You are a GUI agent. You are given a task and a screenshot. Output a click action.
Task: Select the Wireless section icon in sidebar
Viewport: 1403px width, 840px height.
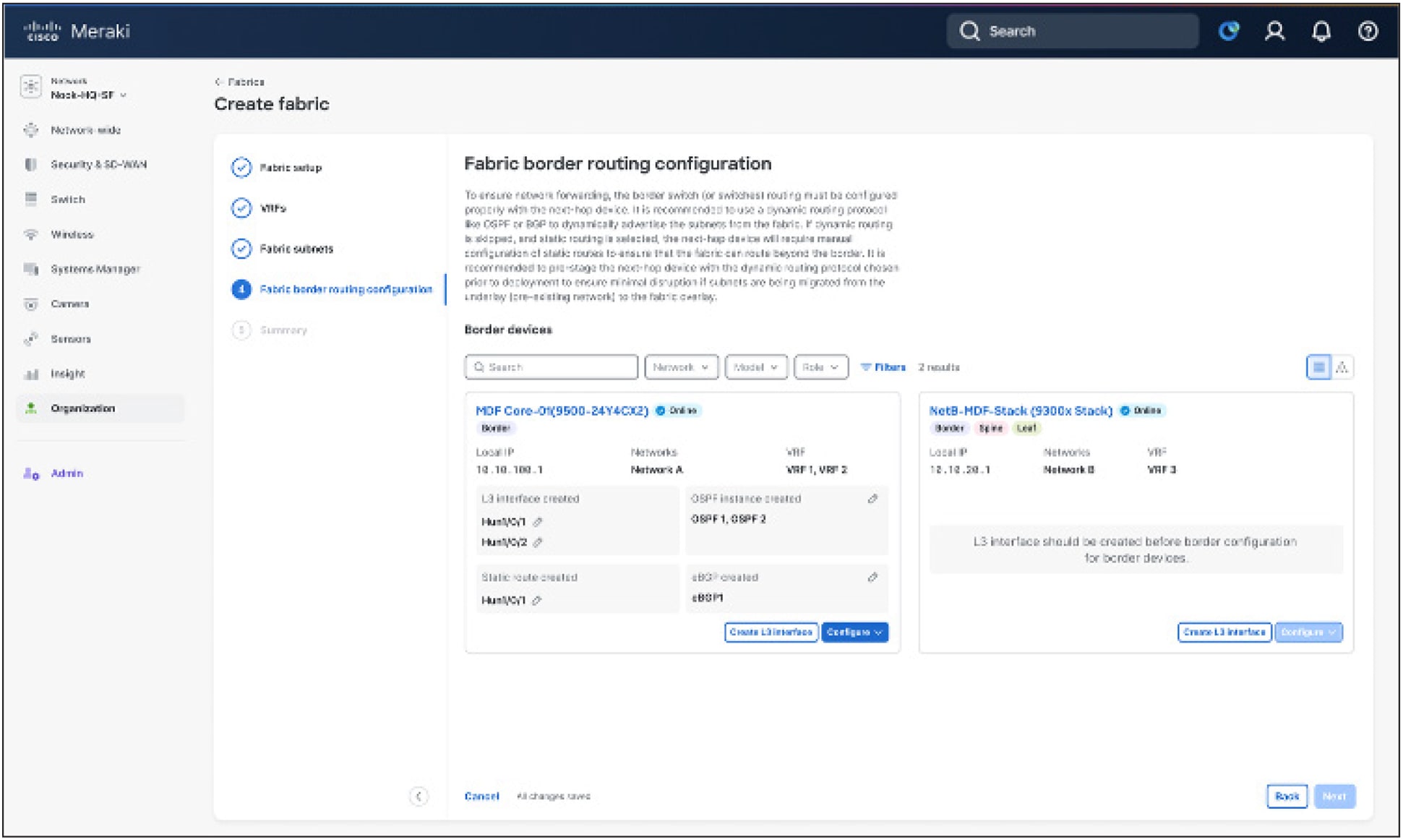point(30,234)
